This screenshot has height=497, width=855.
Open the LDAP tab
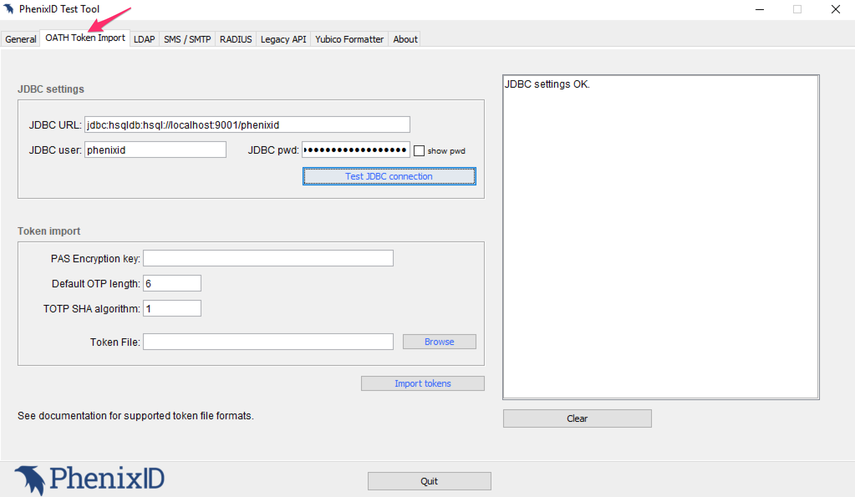(144, 39)
